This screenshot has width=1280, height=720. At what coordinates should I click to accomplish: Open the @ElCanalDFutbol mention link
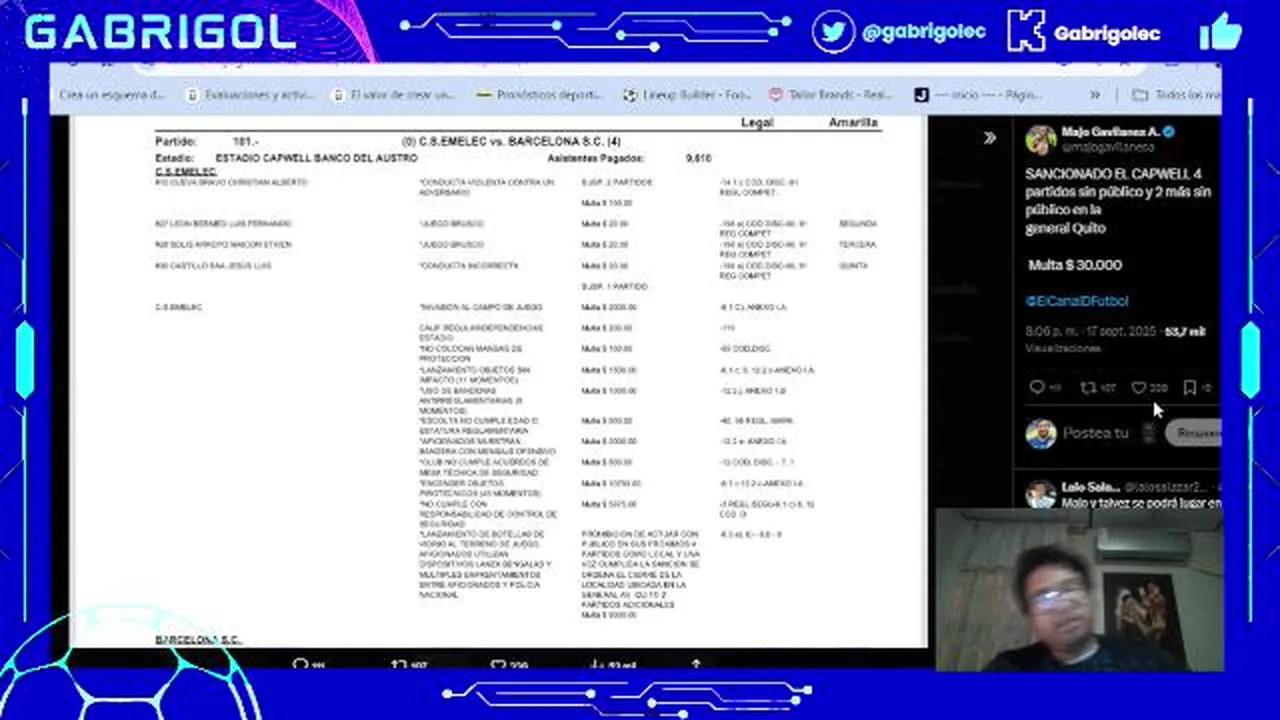(1076, 301)
